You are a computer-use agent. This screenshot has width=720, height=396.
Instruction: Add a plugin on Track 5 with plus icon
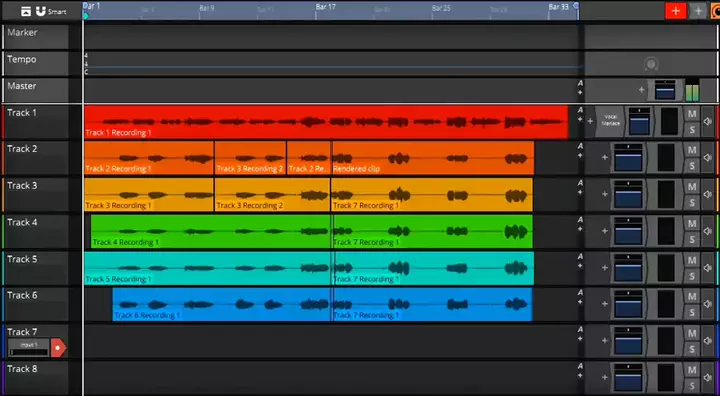coord(605,268)
